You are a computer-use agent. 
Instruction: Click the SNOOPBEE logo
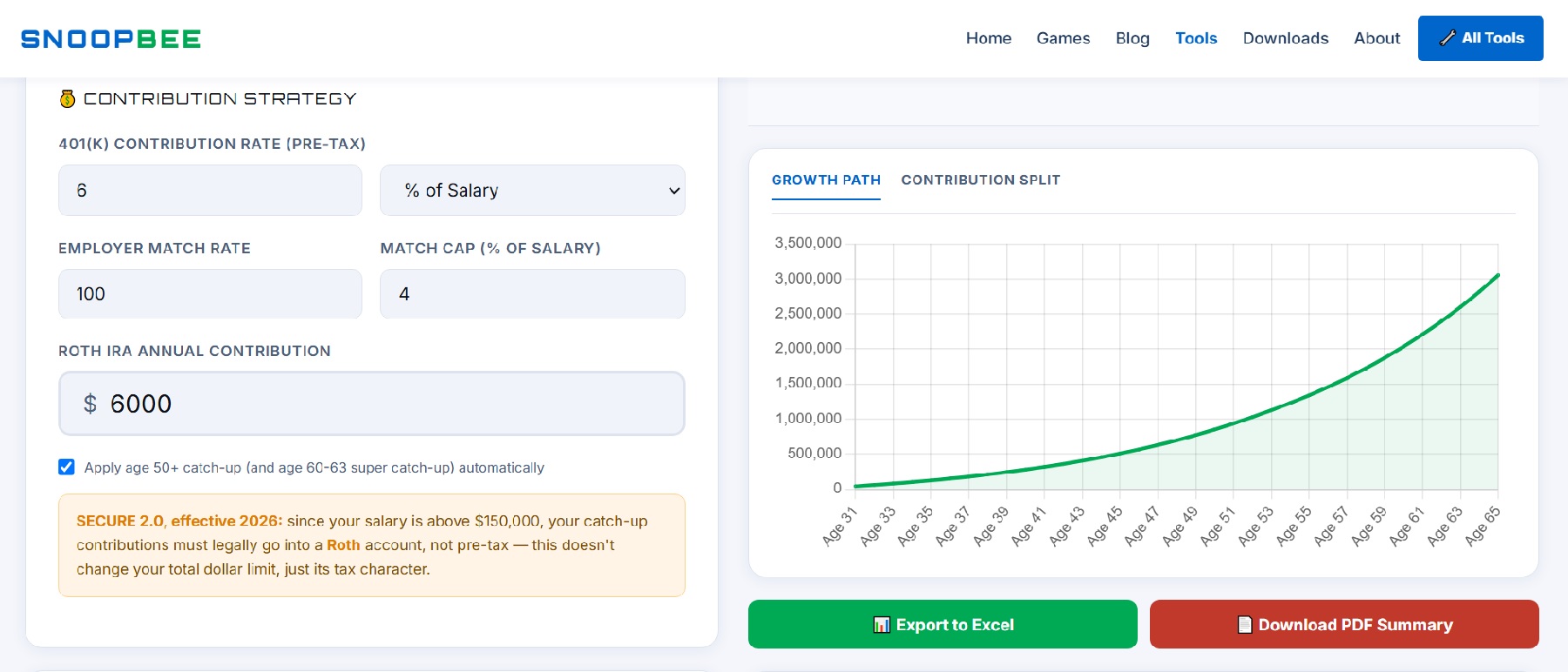pos(111,39)
